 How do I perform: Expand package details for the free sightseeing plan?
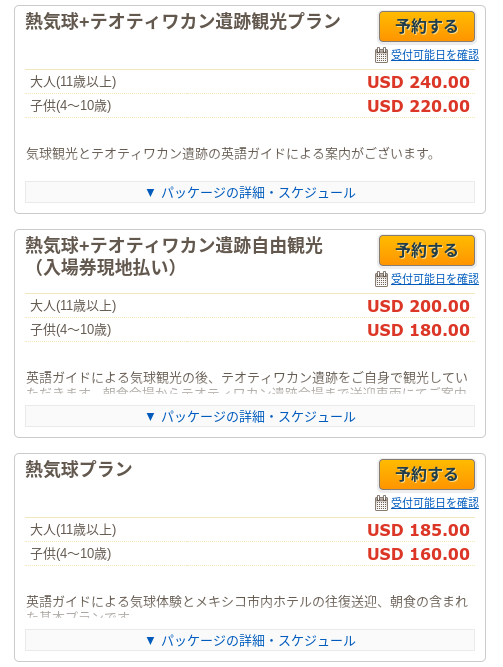coord(250,416)
